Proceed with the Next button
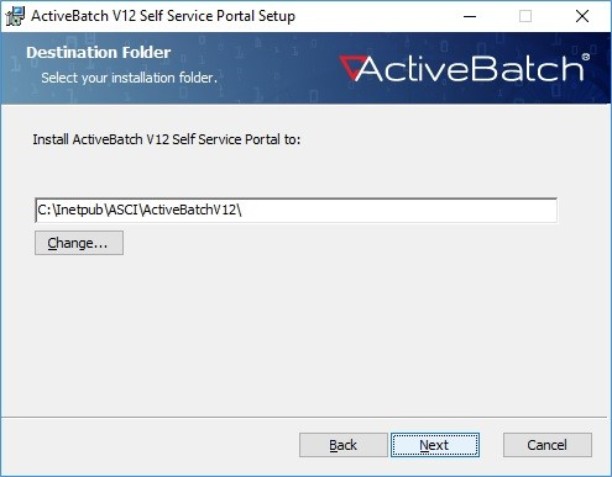 (x=435, y=445)
